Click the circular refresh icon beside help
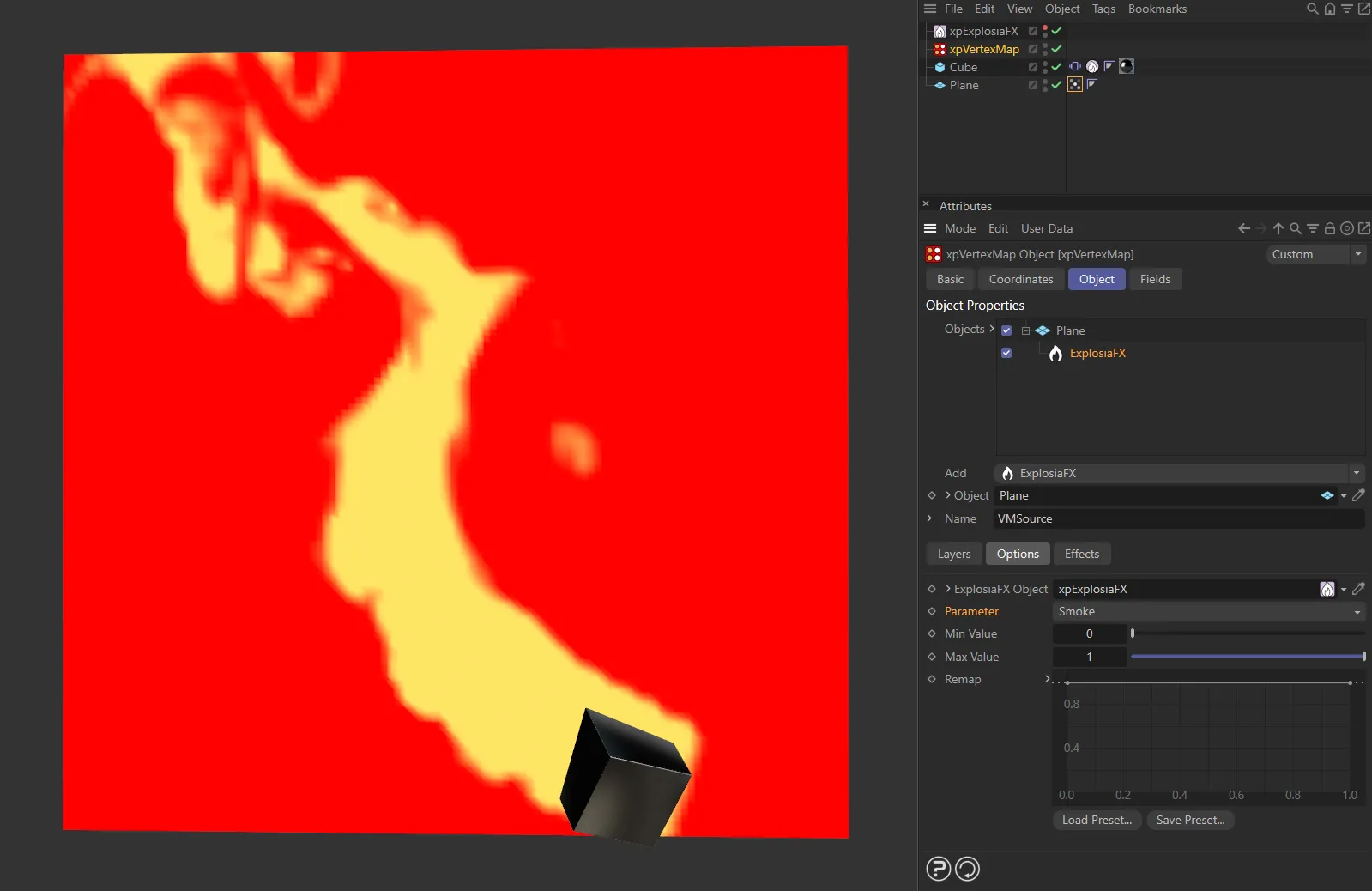The image size is (1372, 891). click(x=967, y=869)
